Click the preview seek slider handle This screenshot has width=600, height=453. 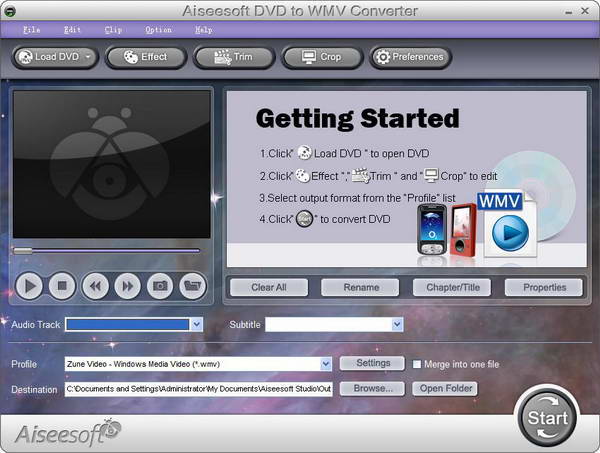click(23, 251)
